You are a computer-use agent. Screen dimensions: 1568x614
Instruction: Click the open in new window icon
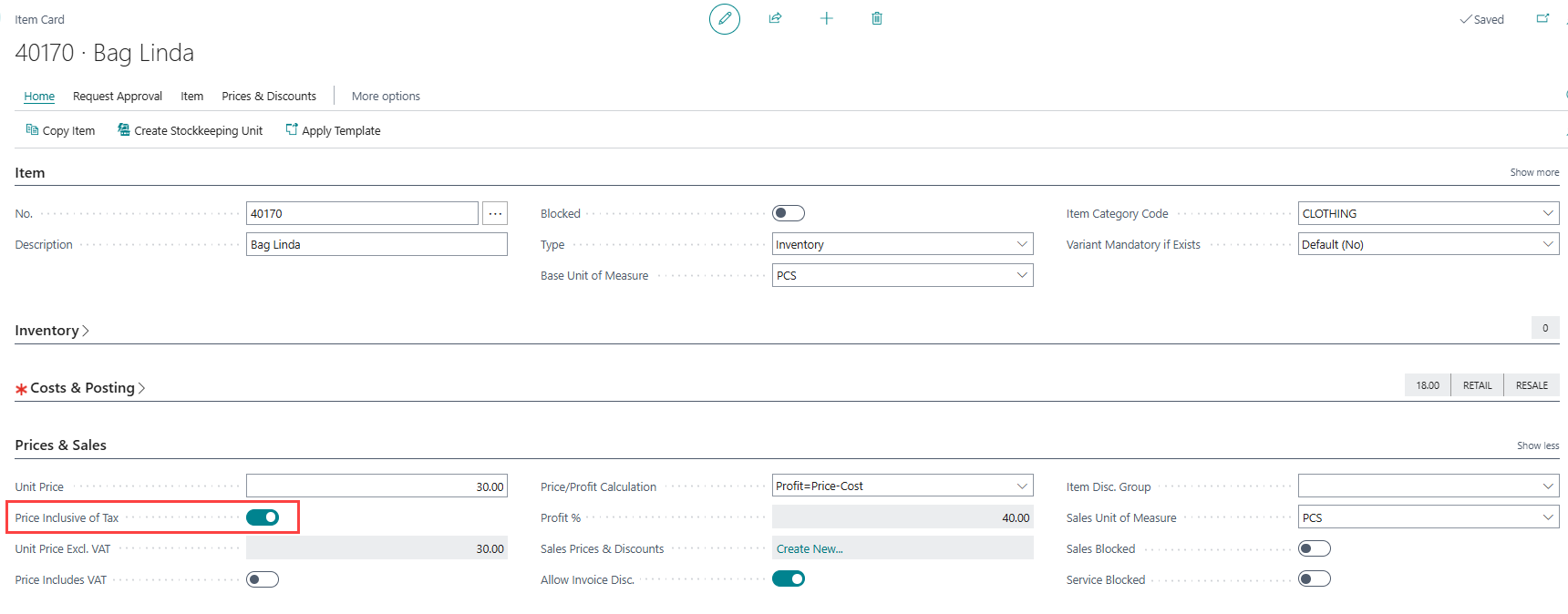point(1542,19)
